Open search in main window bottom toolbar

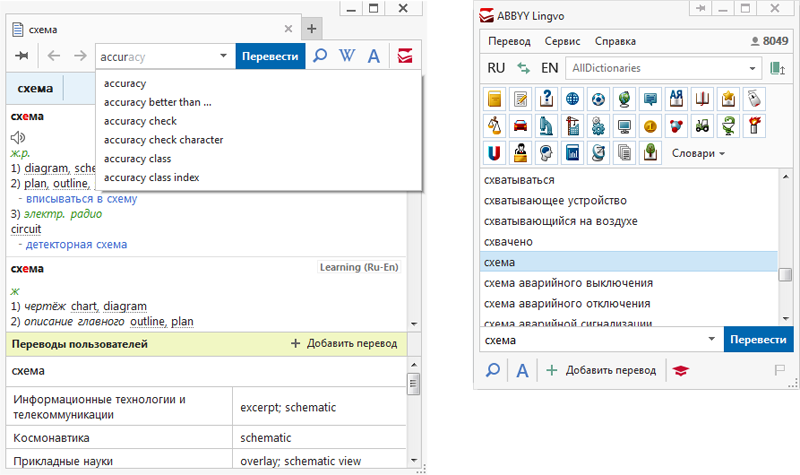point(493,370)
